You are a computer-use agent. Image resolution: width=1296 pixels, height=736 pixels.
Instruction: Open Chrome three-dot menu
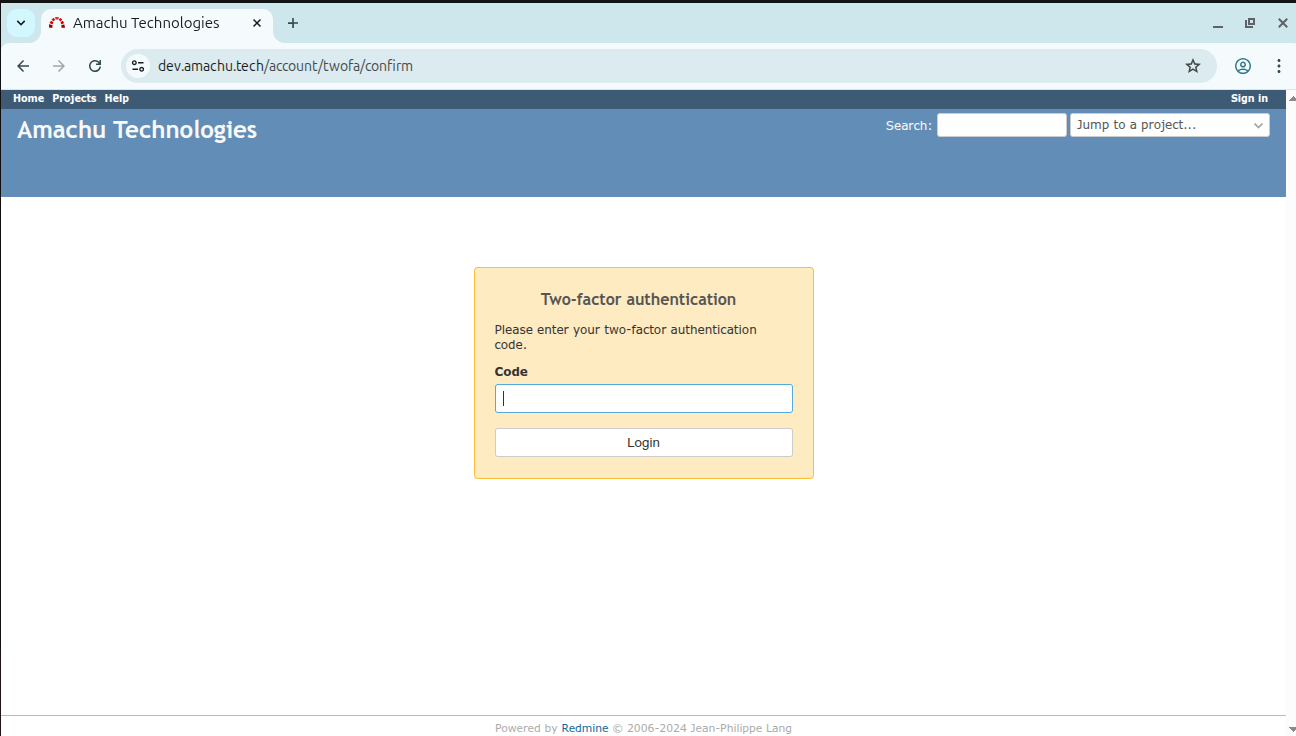1278,66
